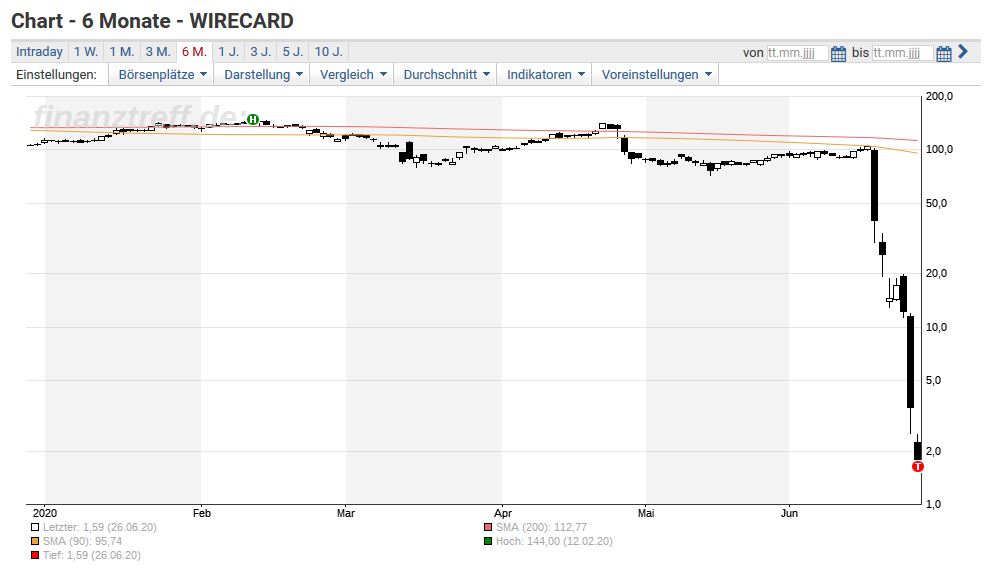Open the Darstellung dropdown menu
This screenshot has width=993, height=571.
coord(263,75)
